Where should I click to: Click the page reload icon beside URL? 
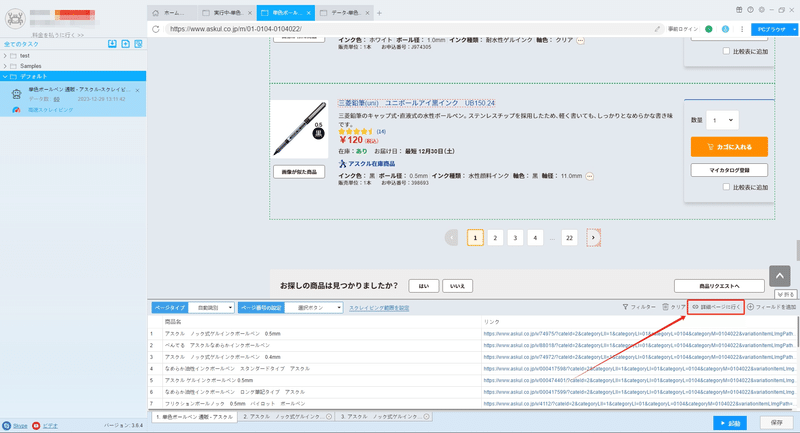(x=156, y=29)
